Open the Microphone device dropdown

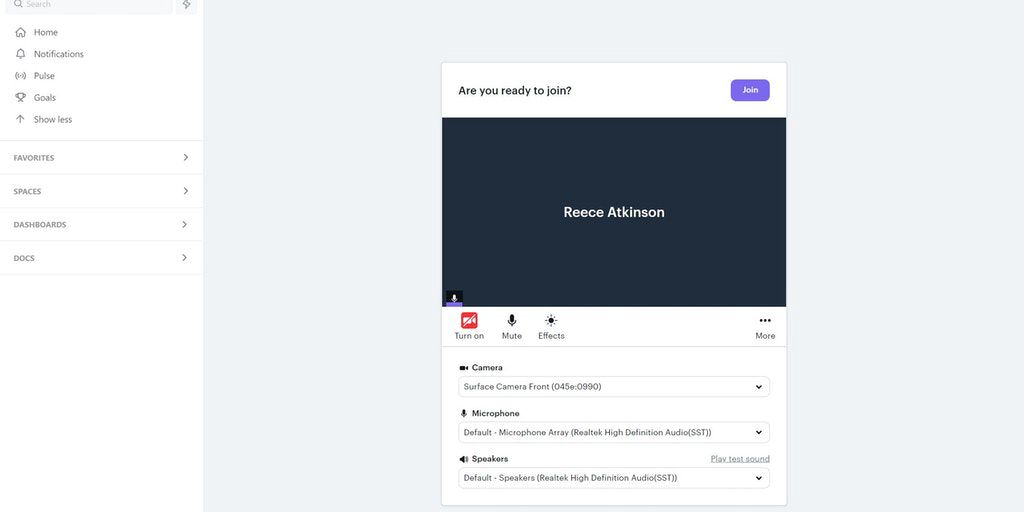point(613,432)
